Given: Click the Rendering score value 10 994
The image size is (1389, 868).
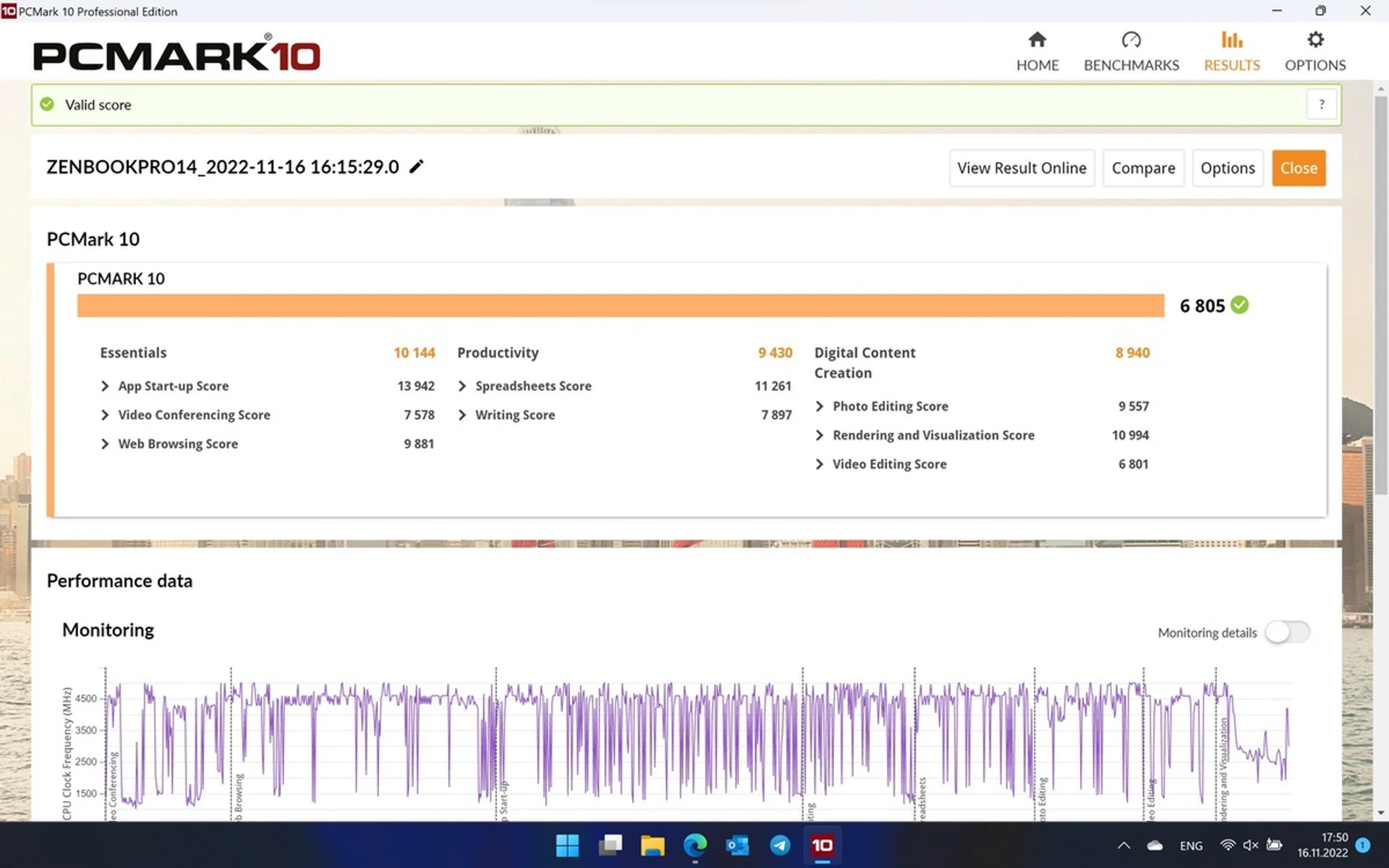Looking at the screenshot, I should click(1130, 435).
